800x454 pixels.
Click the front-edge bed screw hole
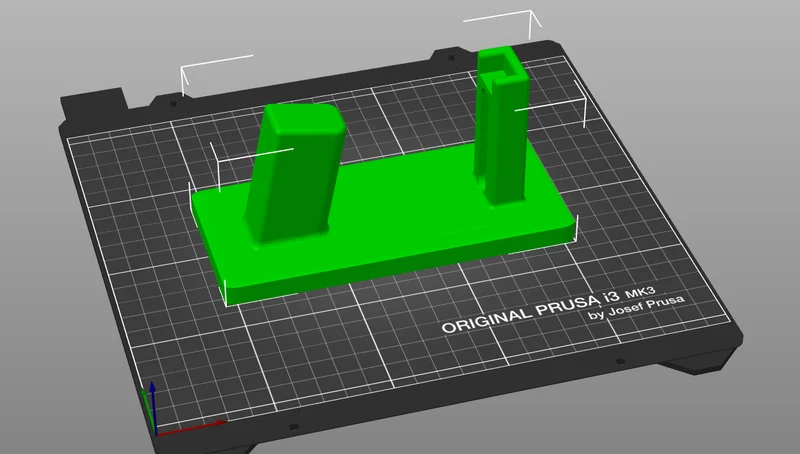tap(293, 426)
